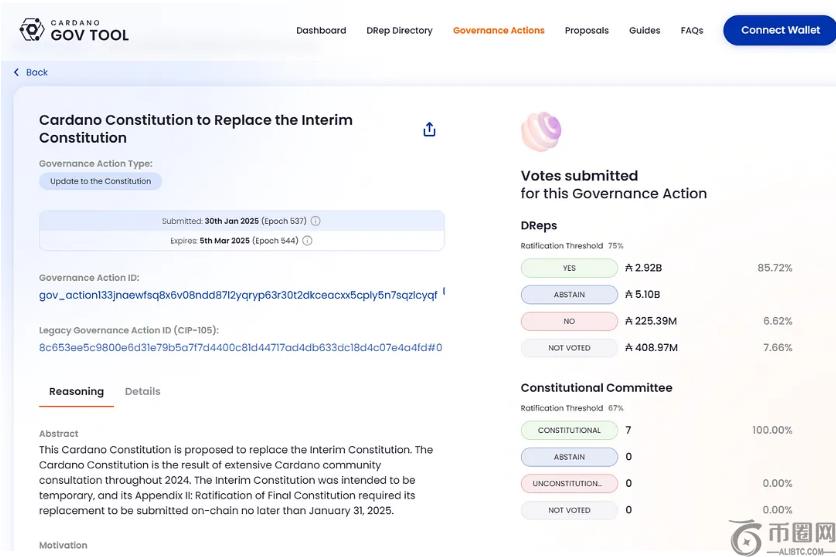Click the DReps YES vote pill

click(x=569, y=268)
